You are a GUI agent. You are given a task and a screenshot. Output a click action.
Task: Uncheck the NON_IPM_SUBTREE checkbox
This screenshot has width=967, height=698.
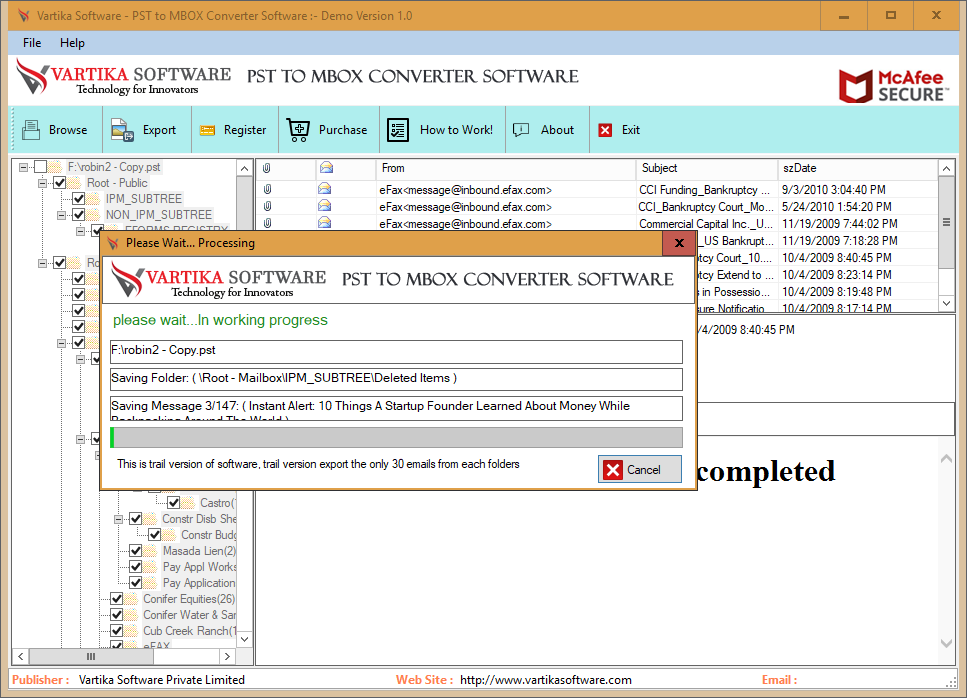(79, 215)
